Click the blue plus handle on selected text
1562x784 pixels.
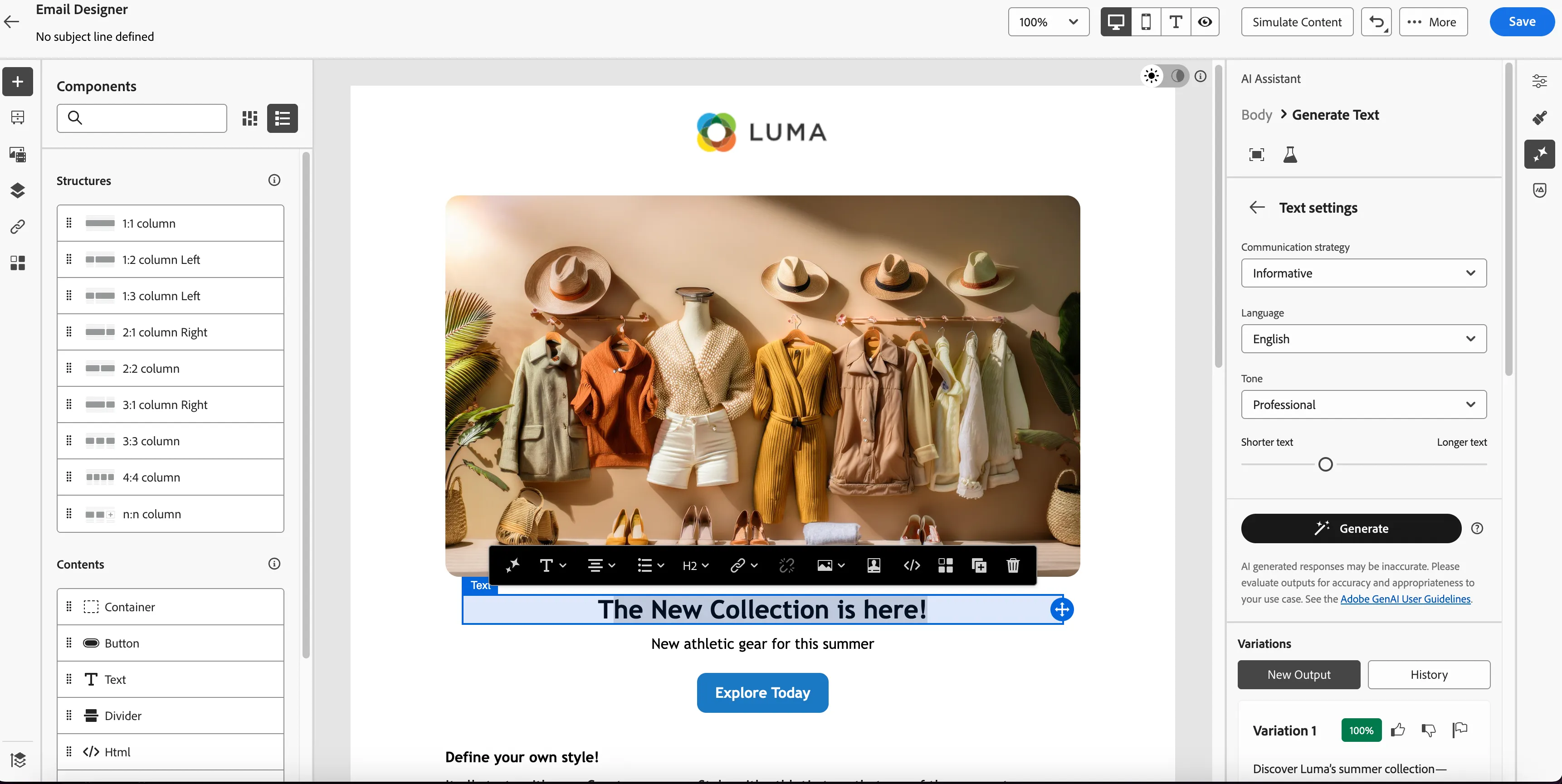tap(1062, 609)
